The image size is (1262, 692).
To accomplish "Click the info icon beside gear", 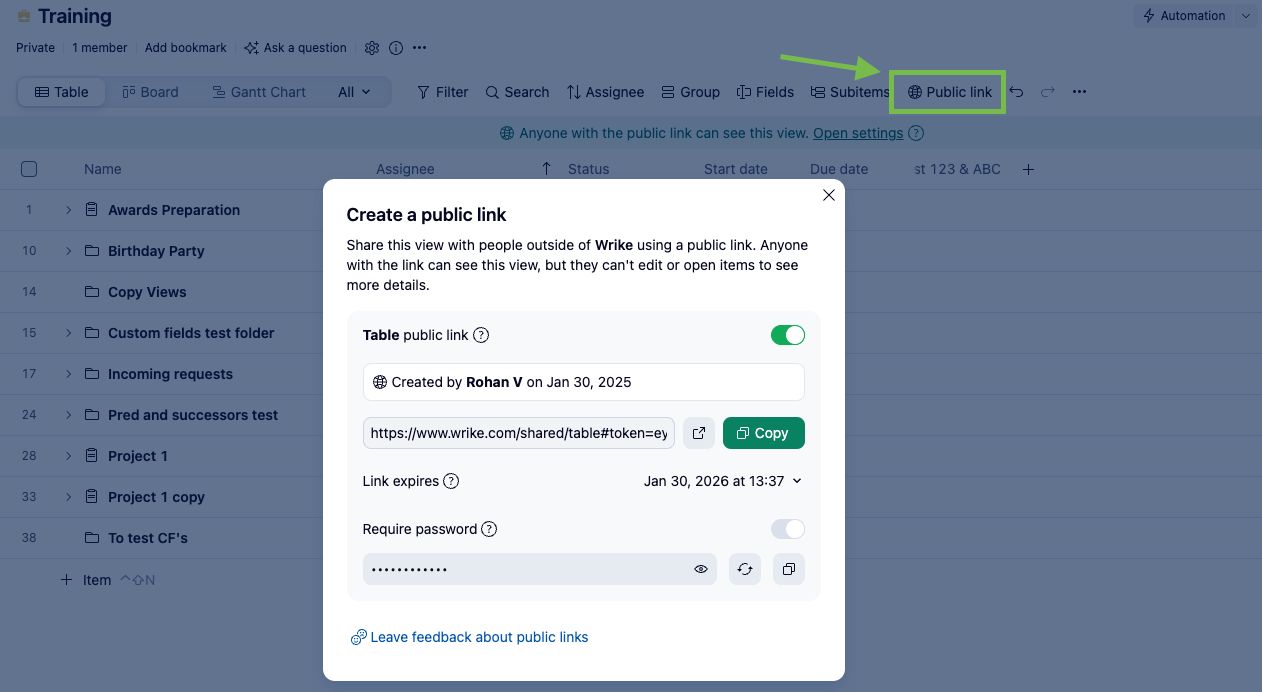I will 396,48.
